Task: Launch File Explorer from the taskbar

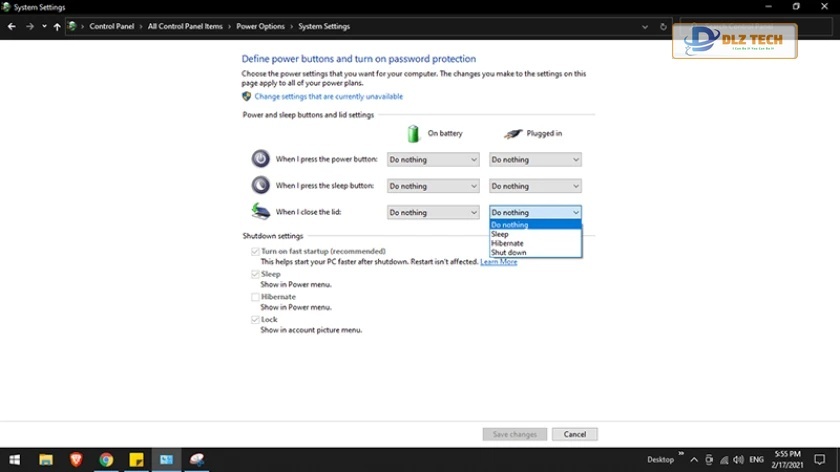Action: [46, 460]
